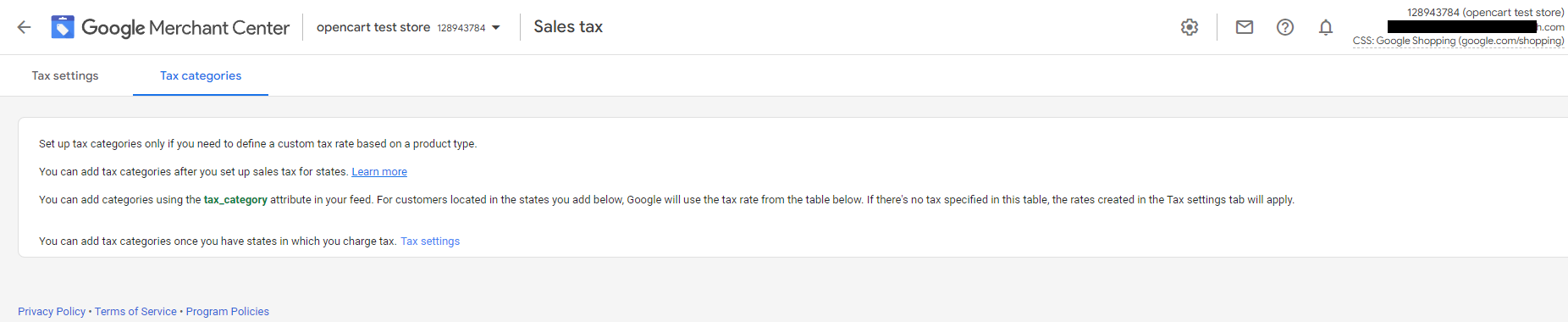This screenshot has width=1568, height=322.
Task: Open the settings gear menu
Action: [1190, 27]
